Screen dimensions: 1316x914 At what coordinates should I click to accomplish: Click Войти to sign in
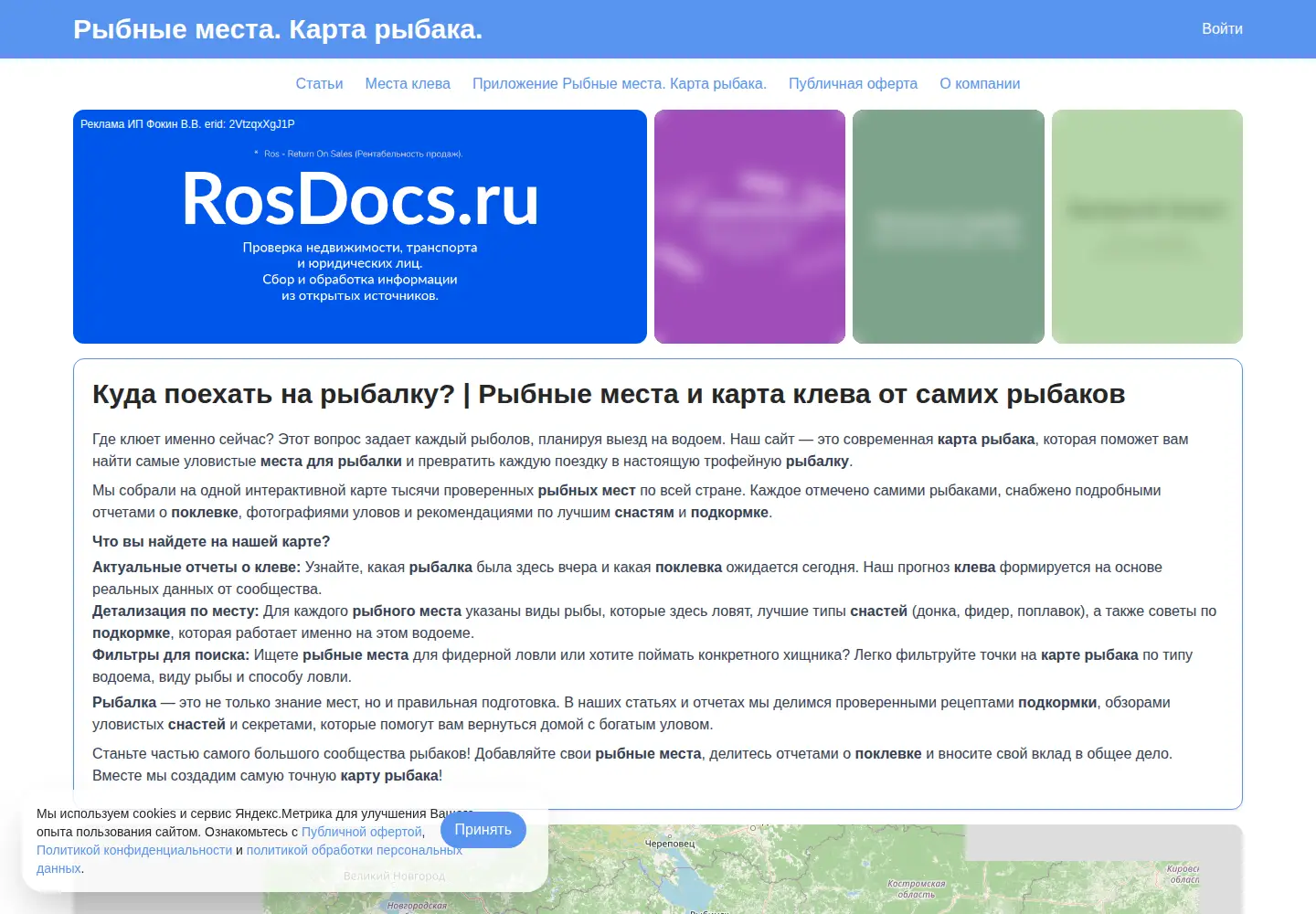pos(1222,29)
